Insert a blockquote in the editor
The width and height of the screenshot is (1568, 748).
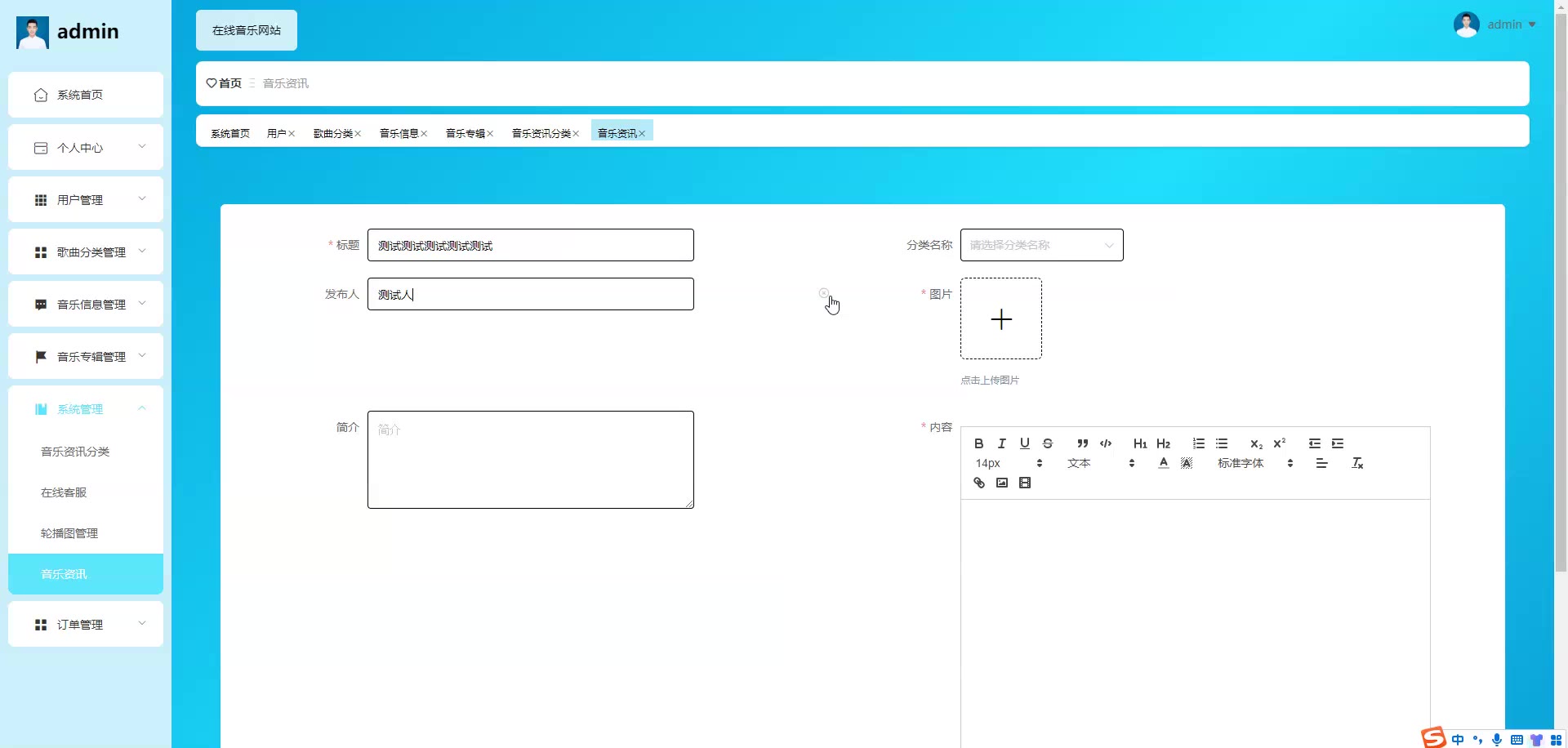coord(1082,443)
